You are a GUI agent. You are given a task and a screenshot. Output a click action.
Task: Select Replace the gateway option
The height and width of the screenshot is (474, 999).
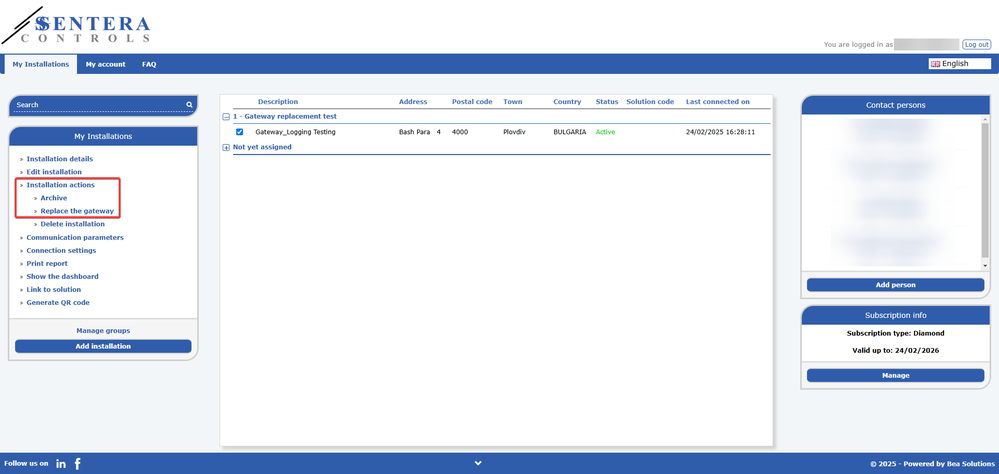77,211
